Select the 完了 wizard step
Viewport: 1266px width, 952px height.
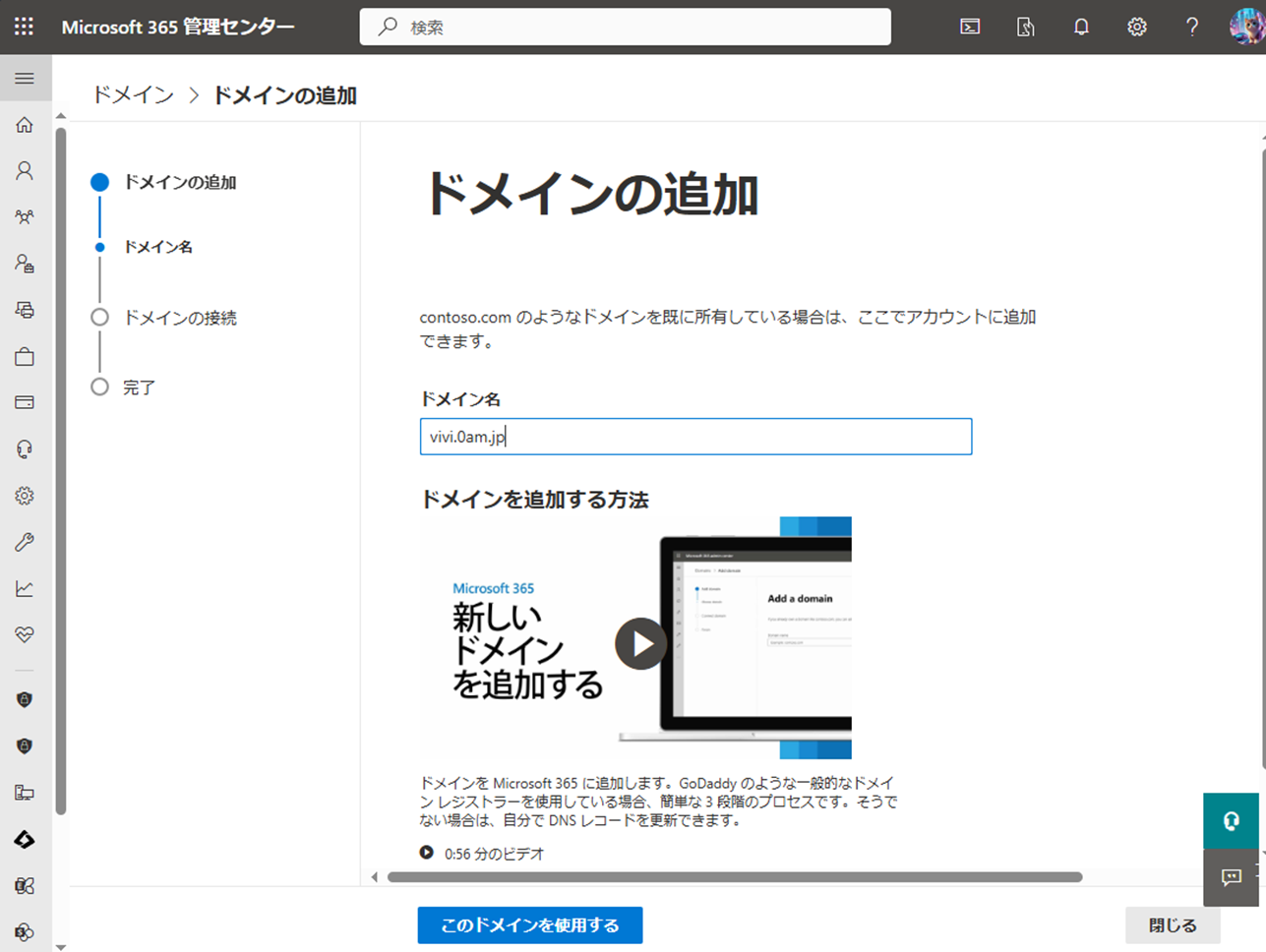coord(139,387)
